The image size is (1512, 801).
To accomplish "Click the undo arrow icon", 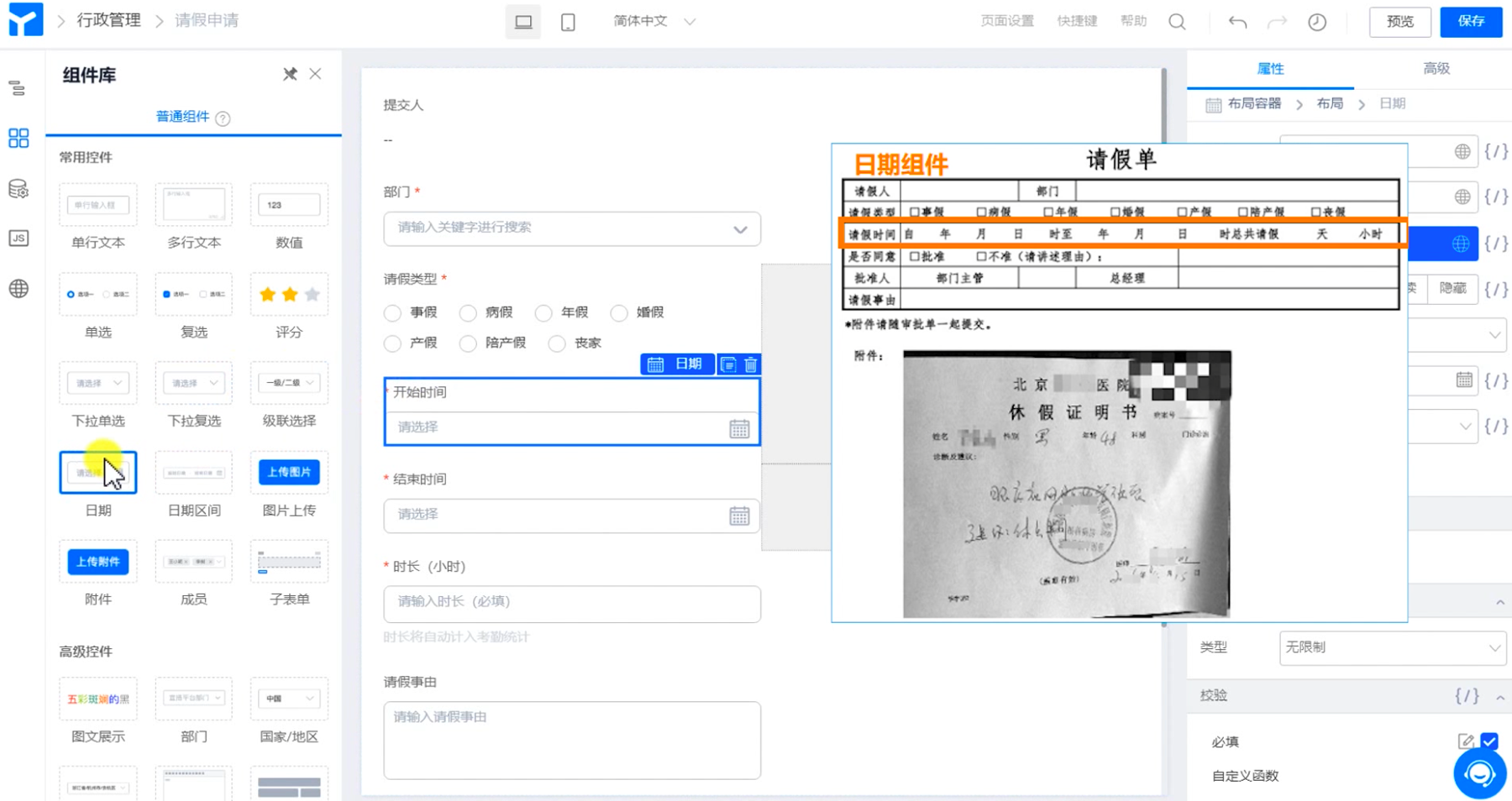I will click(x=1237, y=22).
